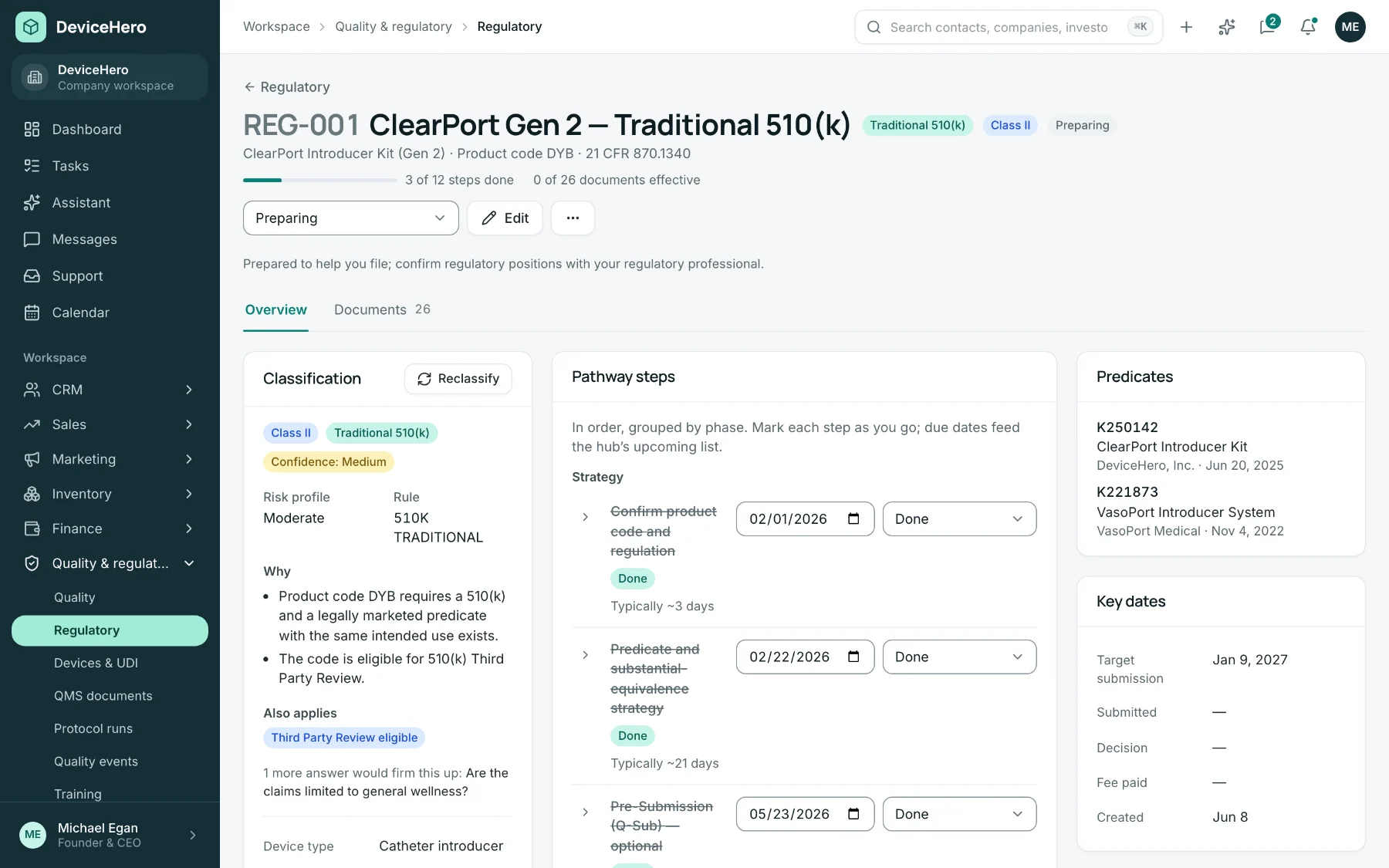Go back via the Regulatory arrow link
The image size is (1389, 868).
pyautogui.click(x=287, y=87)
